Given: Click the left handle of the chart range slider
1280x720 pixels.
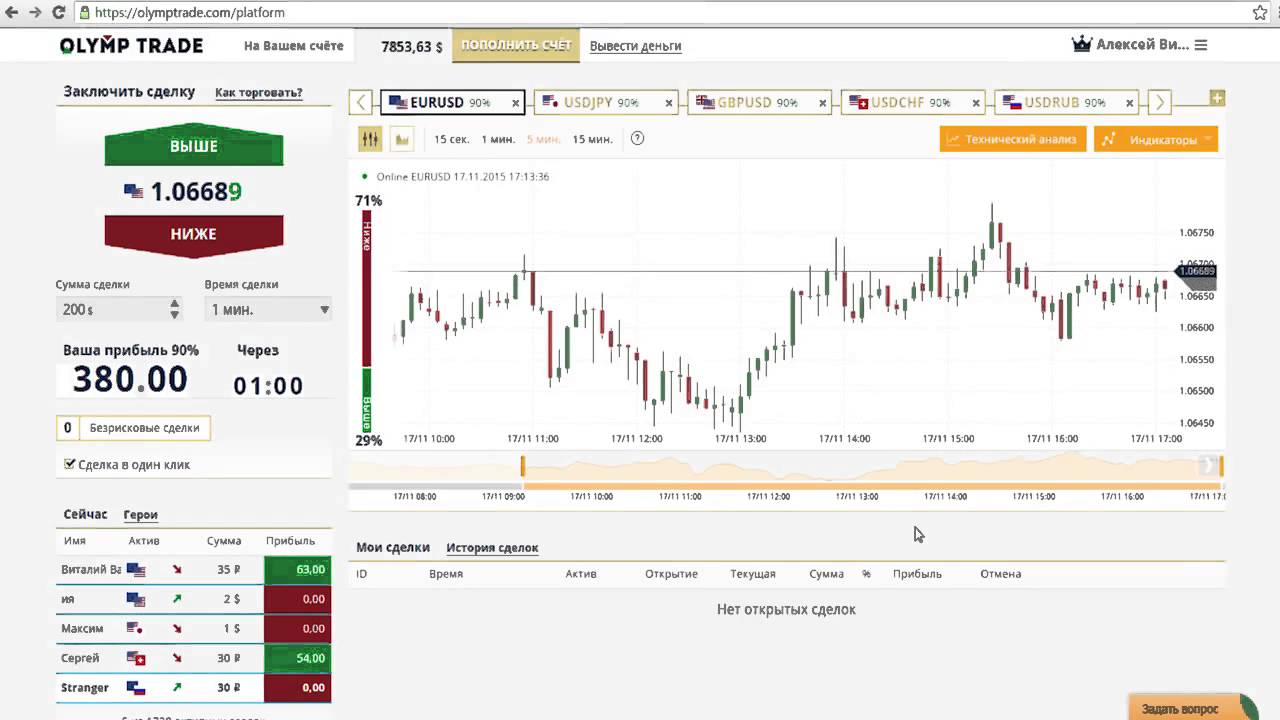Looking at the screenshot, I should (x=522, y=466).
